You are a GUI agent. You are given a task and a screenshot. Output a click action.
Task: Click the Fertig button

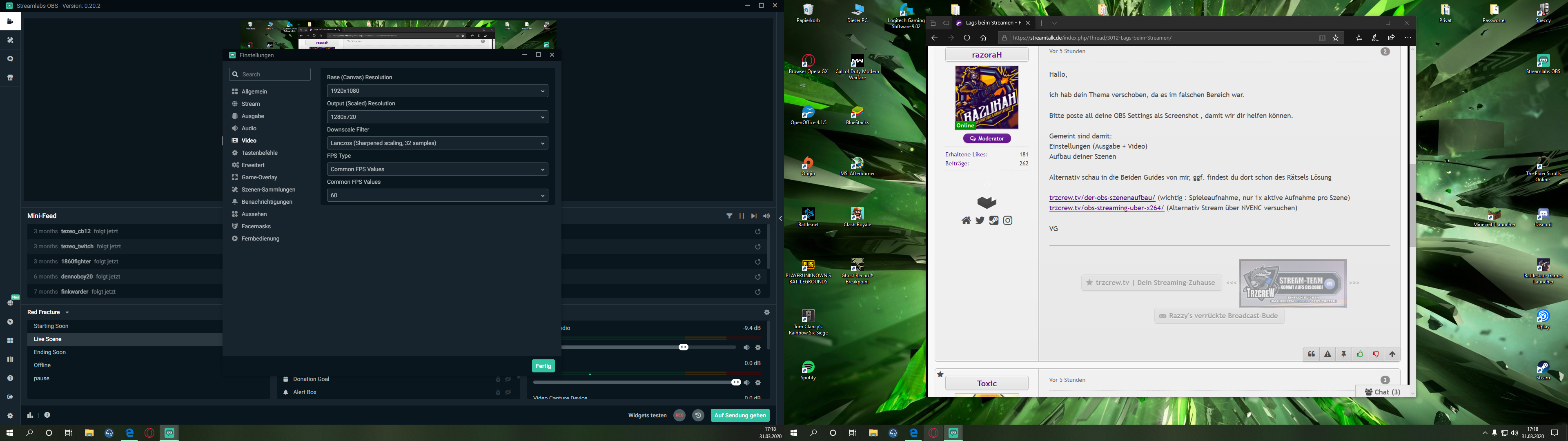(x=543, y=366)
